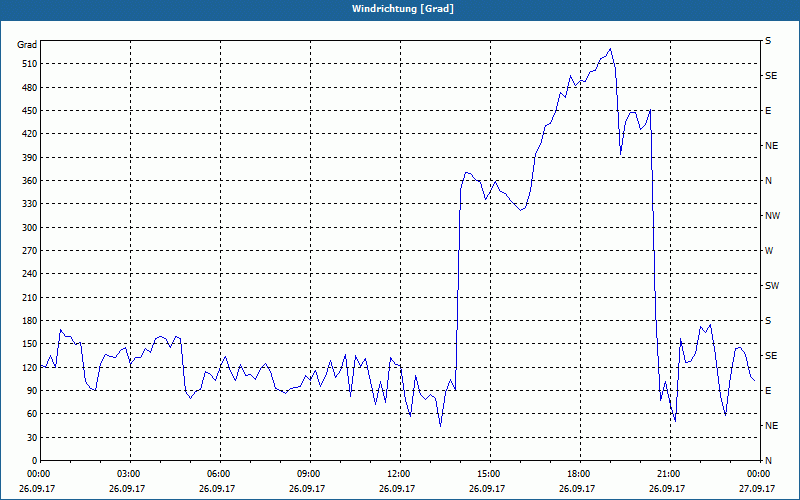Click the 12:00 time label
The image size is (800, 500).
pos(397,474)
